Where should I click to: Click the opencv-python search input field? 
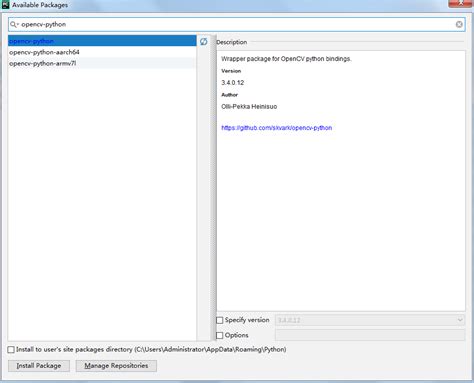click(x=237, y=24)
